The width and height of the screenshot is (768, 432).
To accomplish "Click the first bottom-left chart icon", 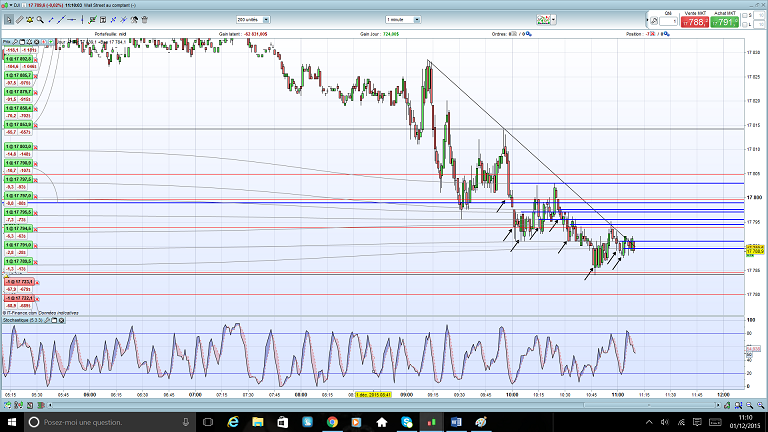I will coord(7,406).
